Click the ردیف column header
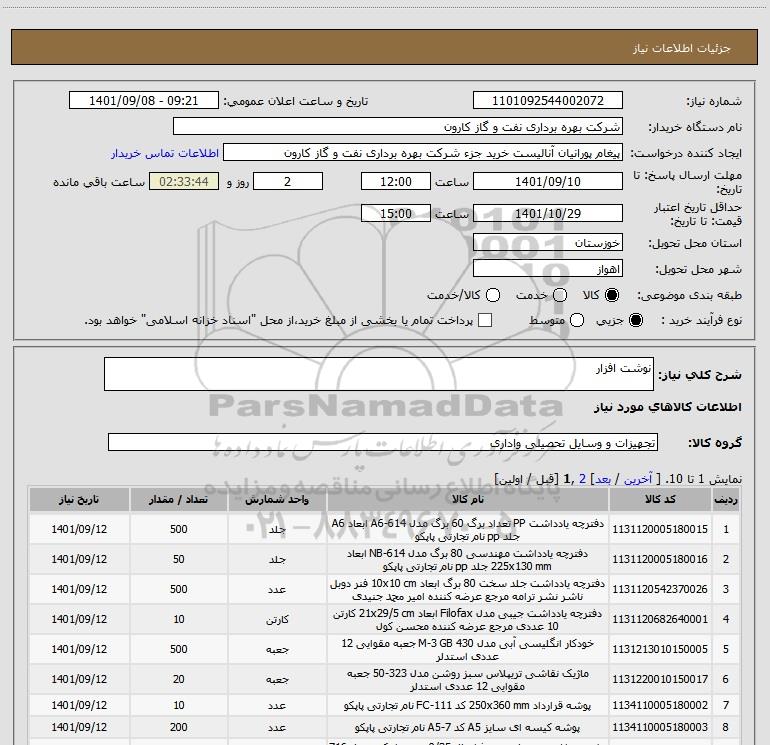The height and width of the screenshot is (745, 770). [x=726, y=499]
